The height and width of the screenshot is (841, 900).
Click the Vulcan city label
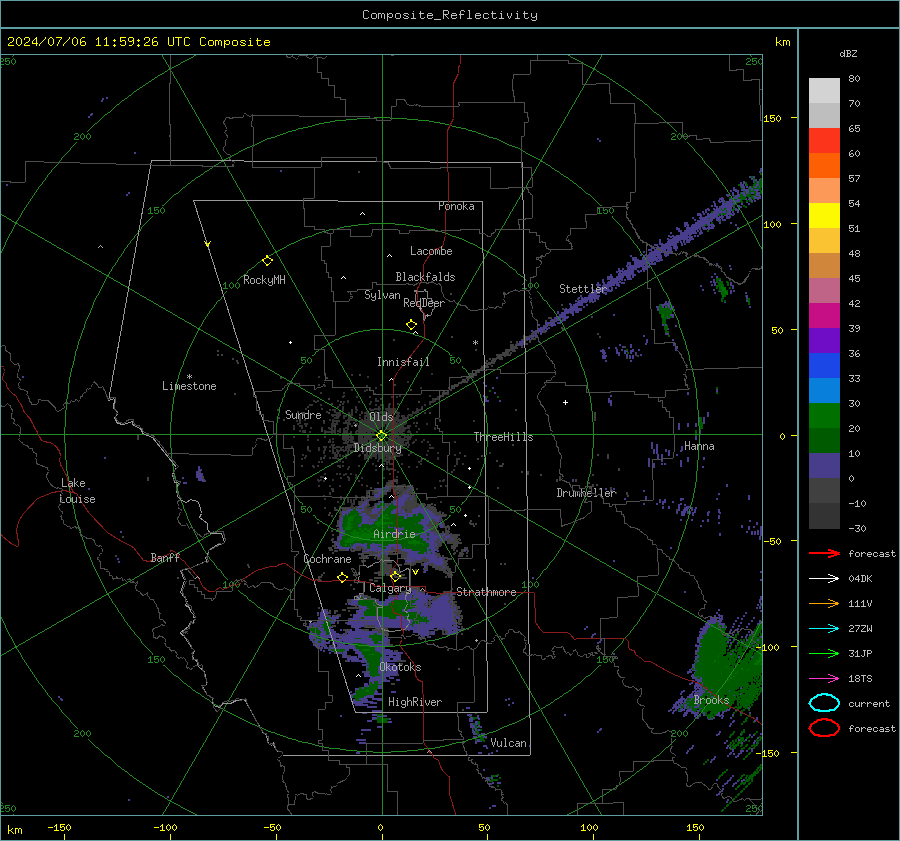coord(508,743)
